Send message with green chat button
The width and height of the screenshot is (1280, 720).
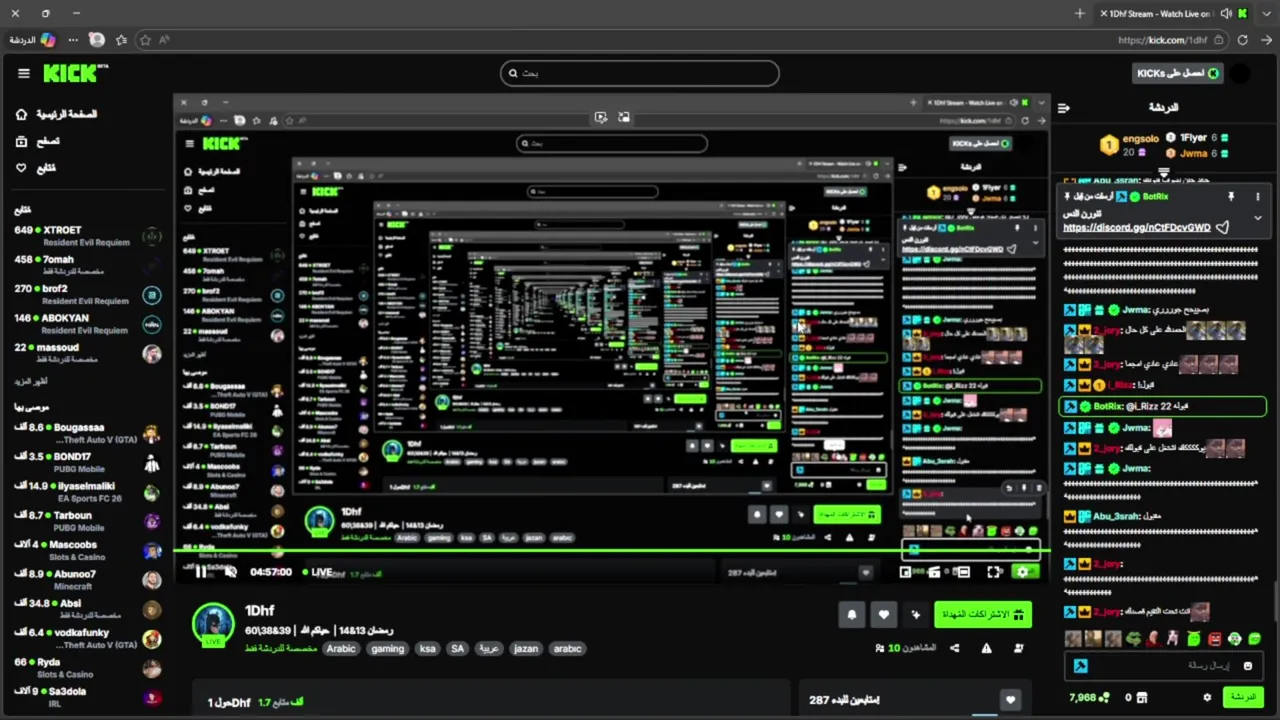(x=1243, y=697)
